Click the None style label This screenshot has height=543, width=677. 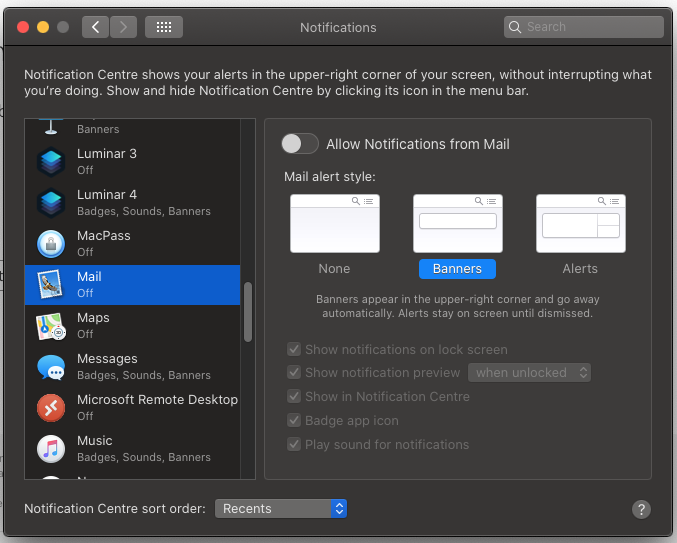point(334,269)
